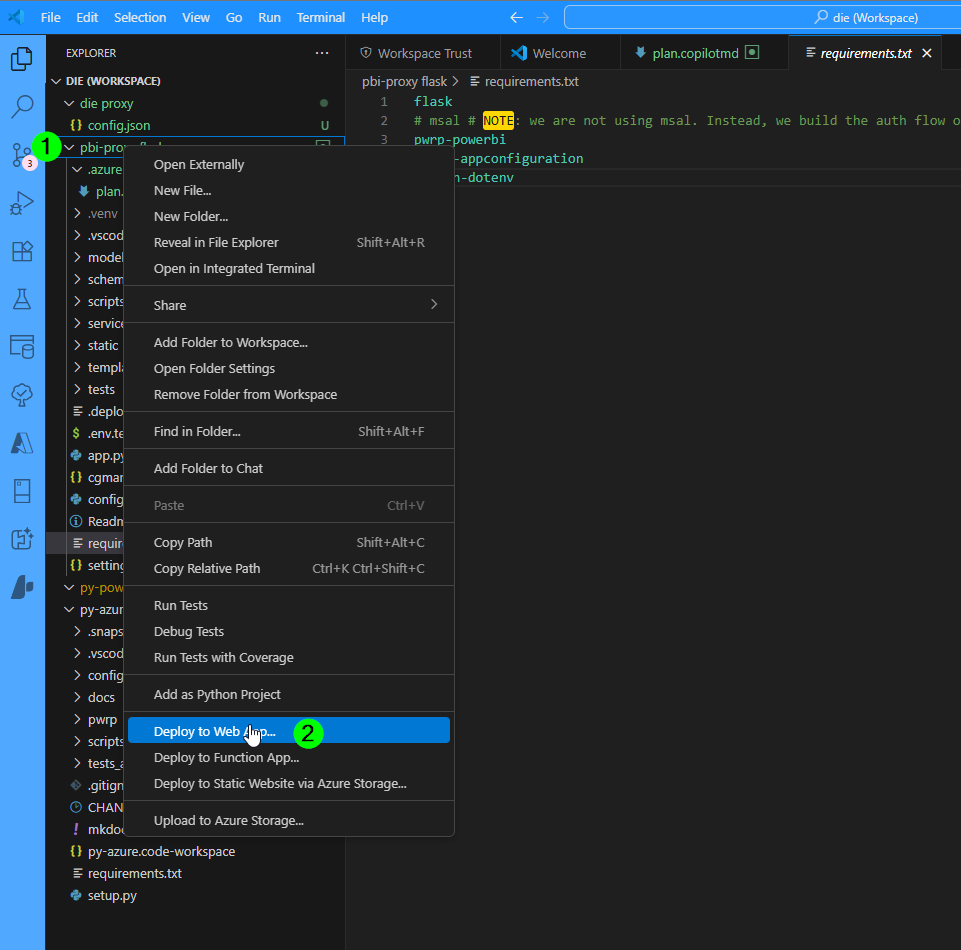Open the File menu
Screen dimensions: 961x950
50,18
